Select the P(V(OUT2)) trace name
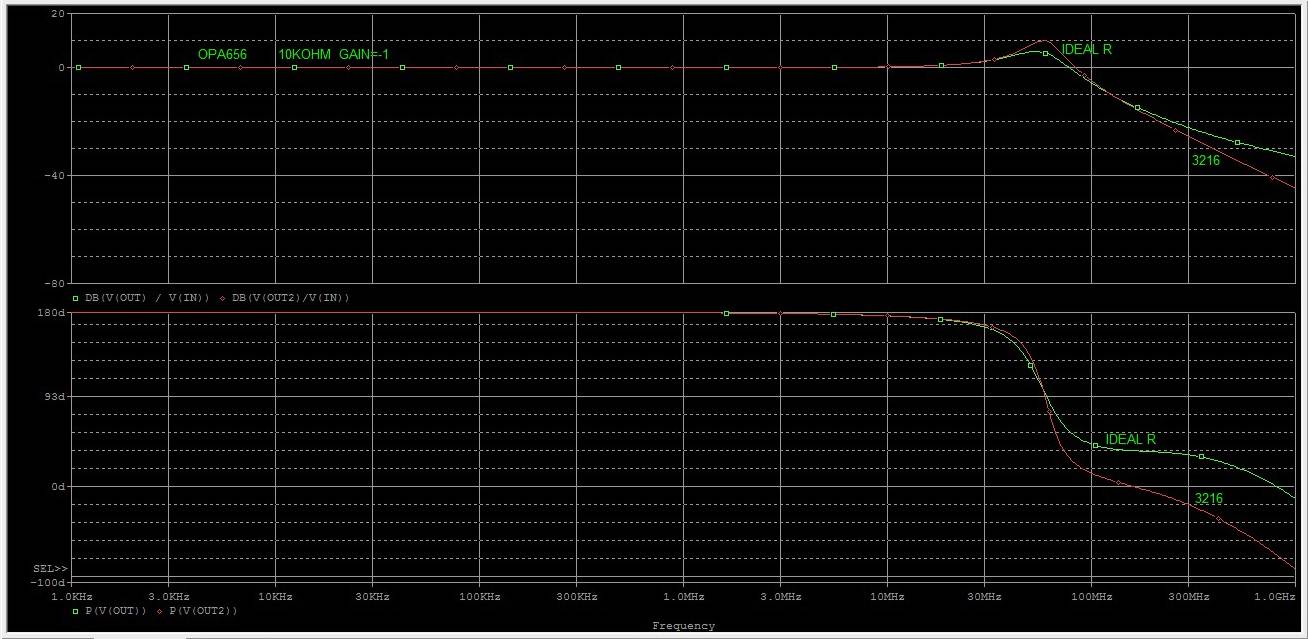Screen dimensions: 1308x639 click(x=203, y=610)
